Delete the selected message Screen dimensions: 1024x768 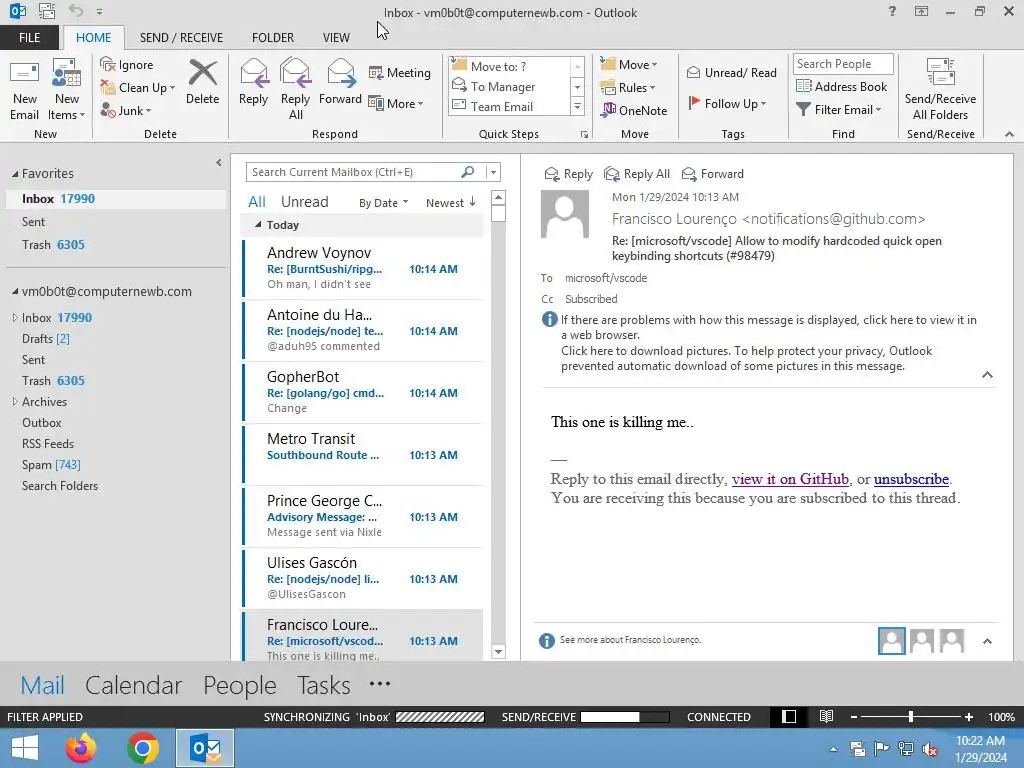click(x=202, y=82)
